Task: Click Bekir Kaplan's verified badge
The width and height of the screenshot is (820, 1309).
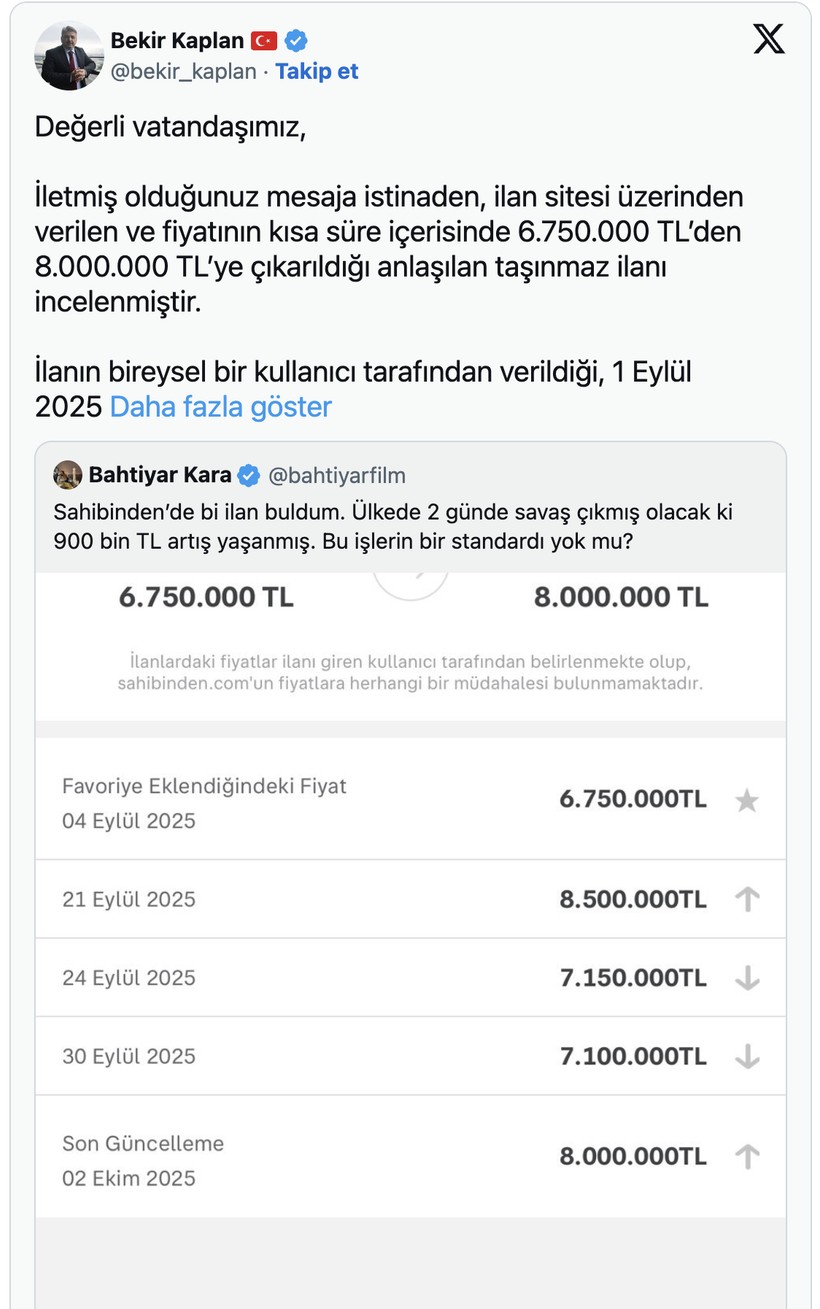Action: (x=296, y=41)
